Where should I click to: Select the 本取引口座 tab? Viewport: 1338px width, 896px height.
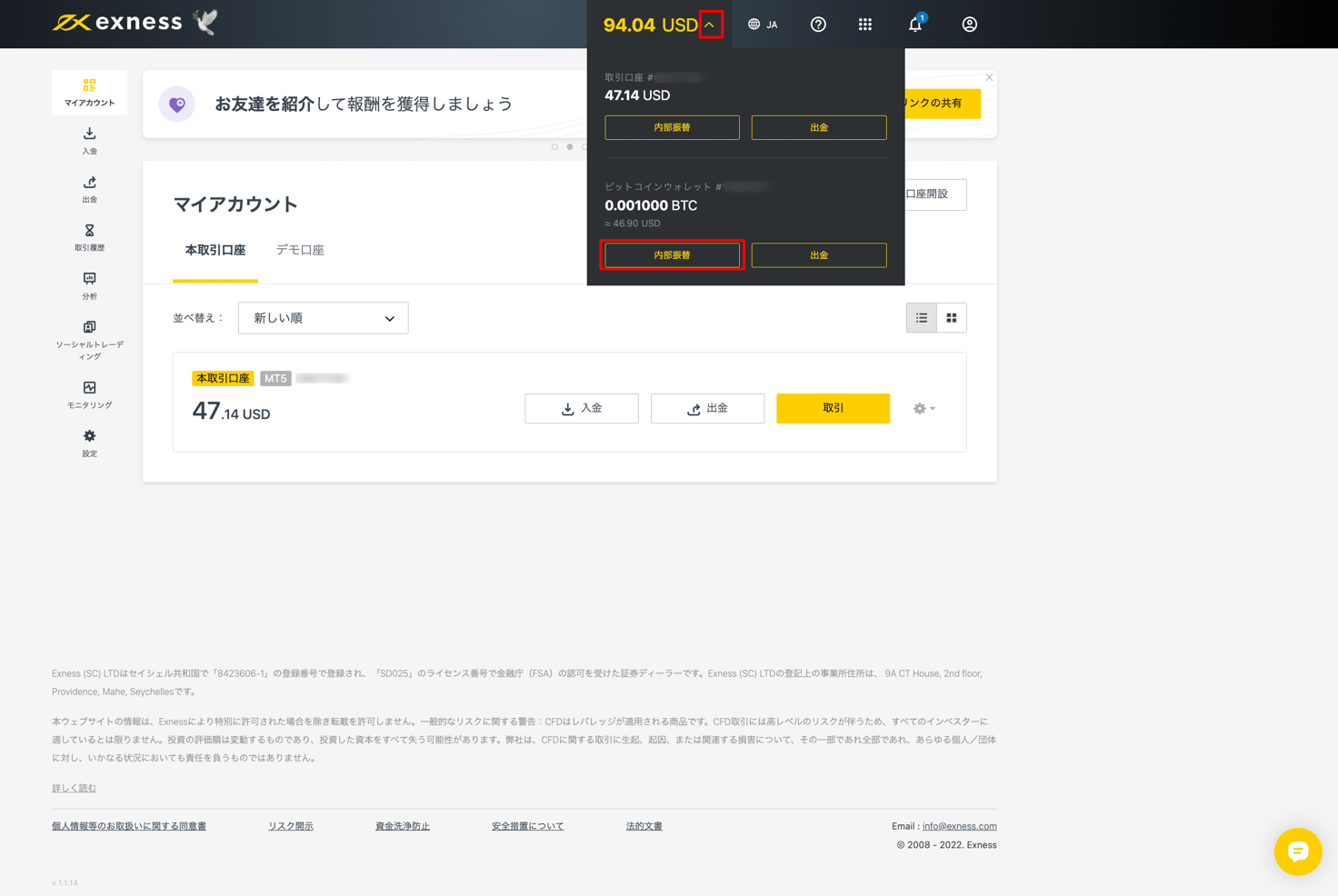tap(215, 250)
